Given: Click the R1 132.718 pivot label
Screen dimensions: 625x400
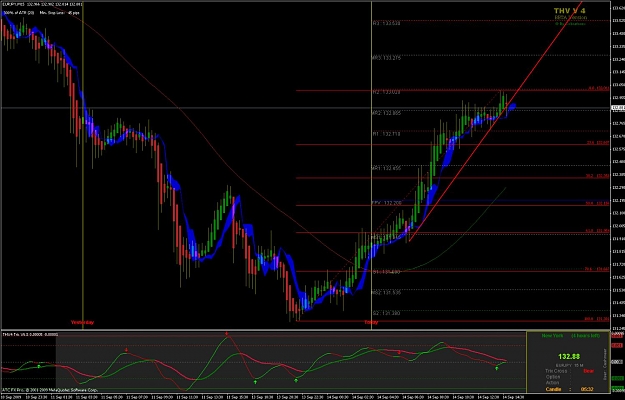Looking at the screenshot, I should tap(386, 134).
